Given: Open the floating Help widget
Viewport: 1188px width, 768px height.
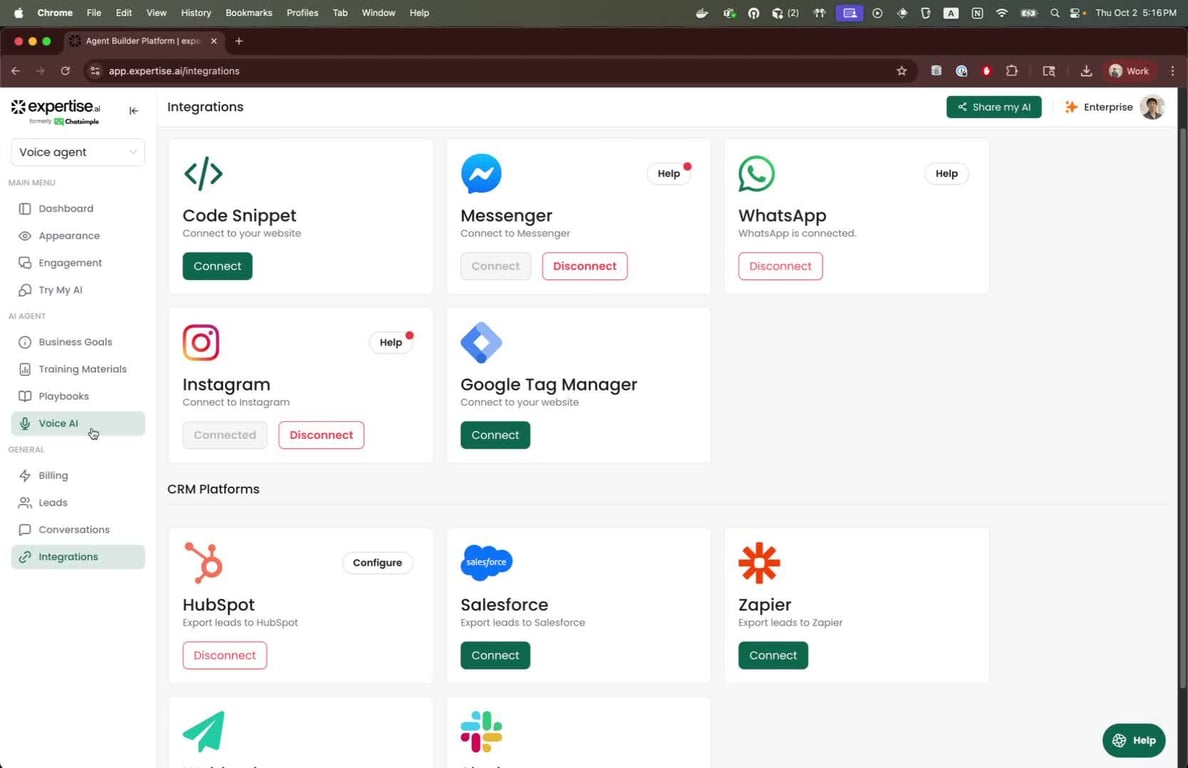Looking at the screenshot, I should point(1133,740).
